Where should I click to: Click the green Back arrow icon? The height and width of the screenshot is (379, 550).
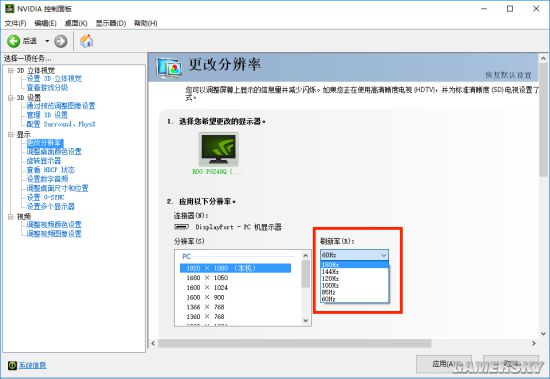click(x=13, y=41)
